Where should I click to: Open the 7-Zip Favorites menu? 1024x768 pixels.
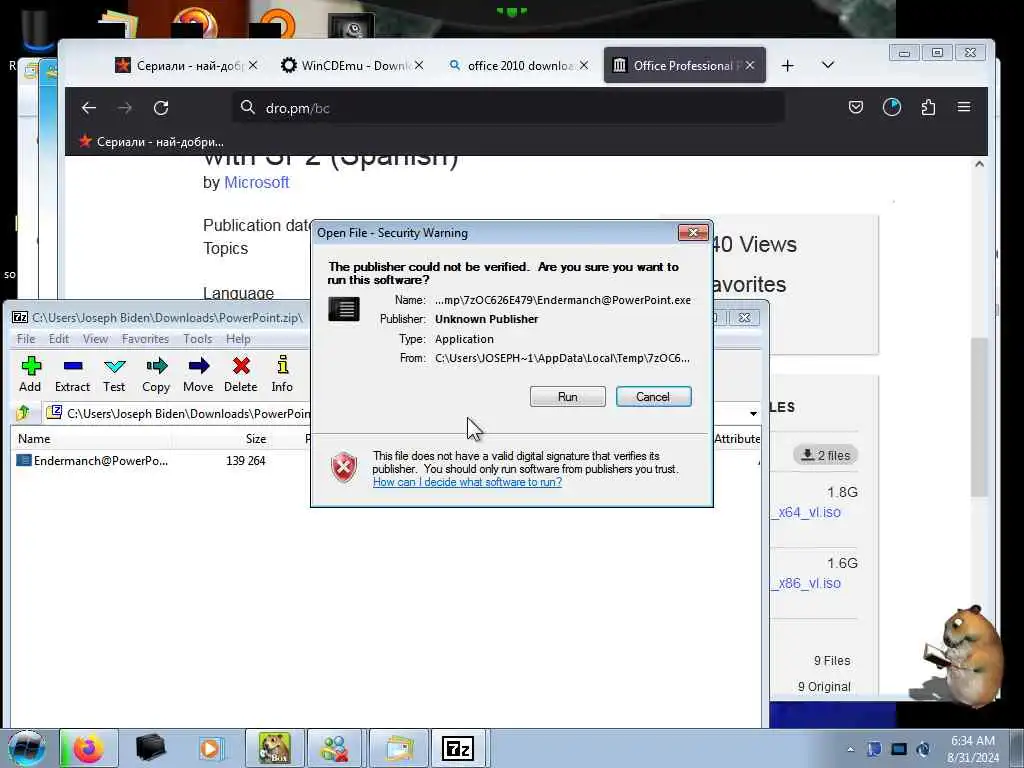(145, 339)
